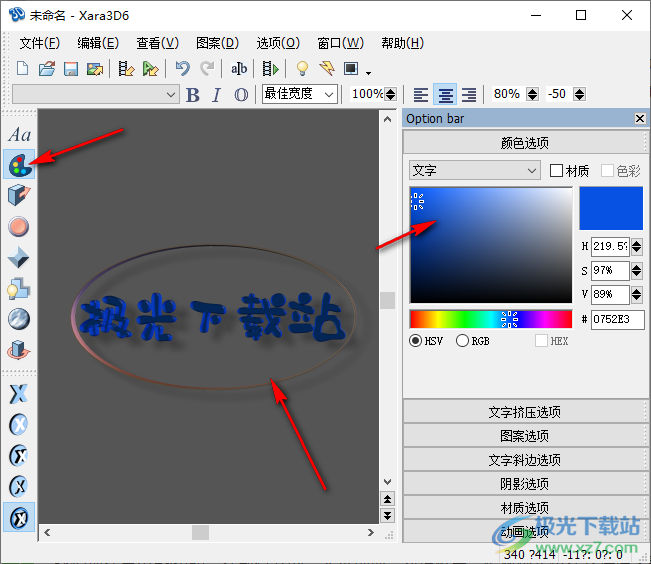Open bevel options diamond tool
The height and width of the screenshot is (564, 651).
(19, 257)
